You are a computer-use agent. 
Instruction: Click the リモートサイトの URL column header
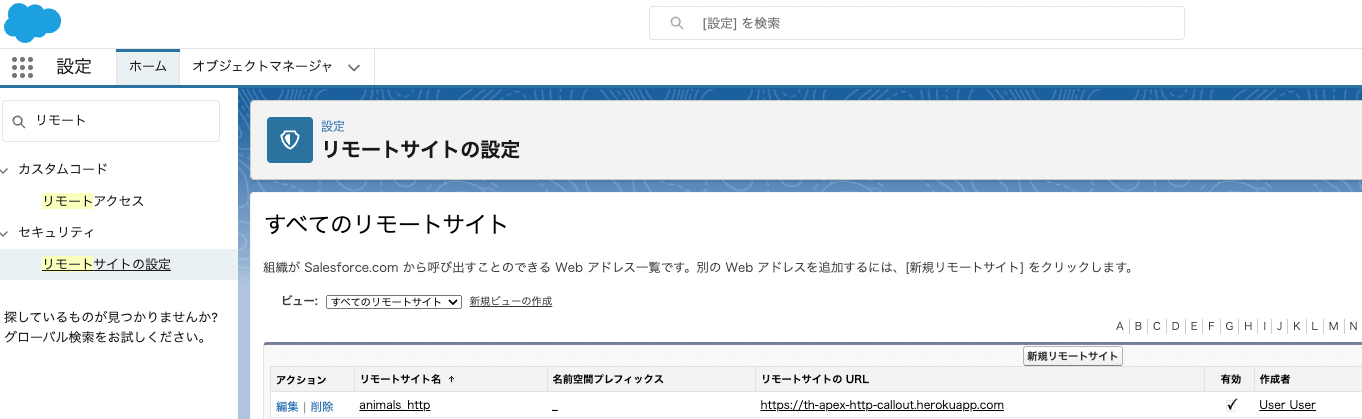click(814, 380)
